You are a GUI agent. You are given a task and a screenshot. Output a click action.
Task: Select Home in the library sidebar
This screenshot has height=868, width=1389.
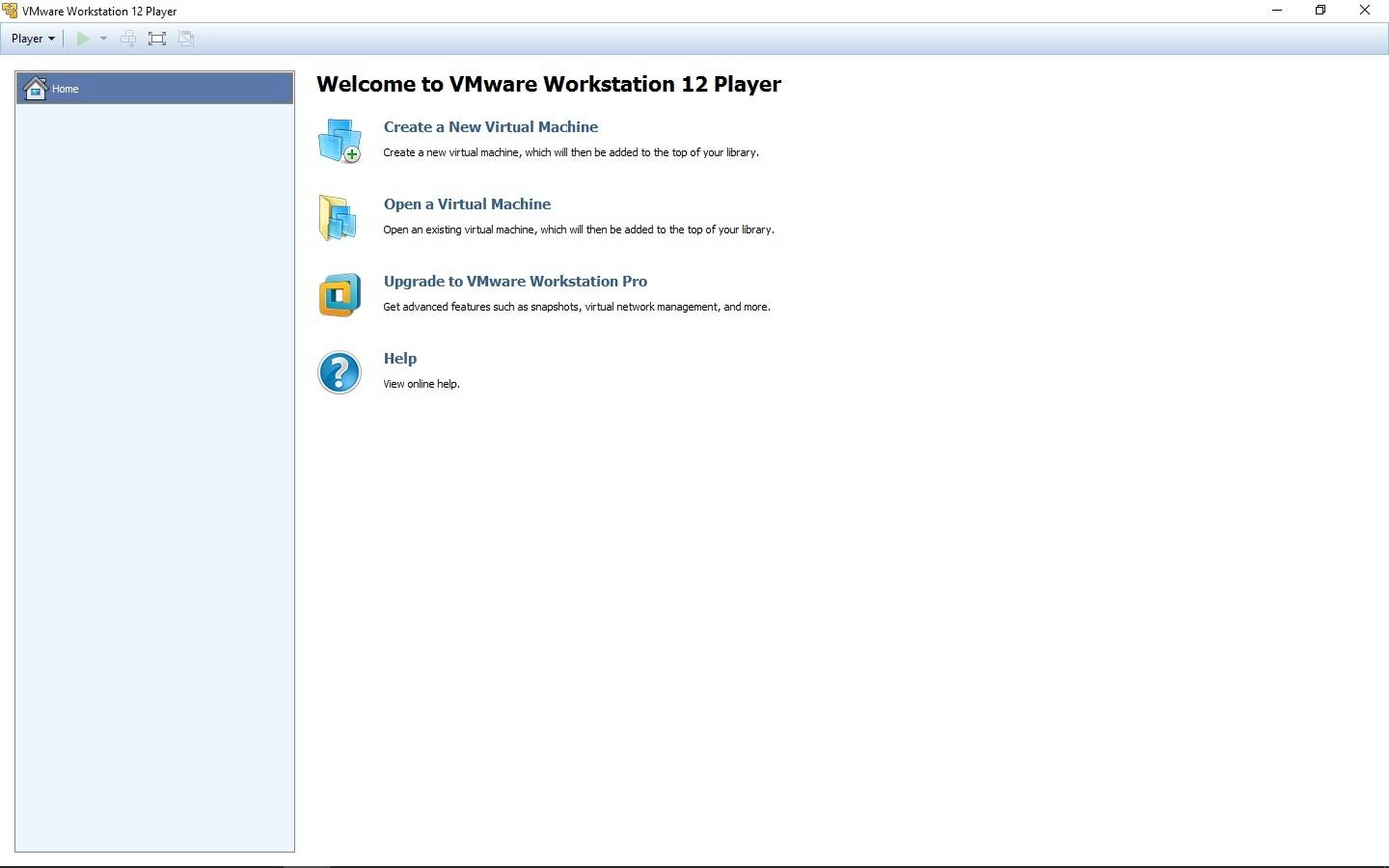[154, 88]
